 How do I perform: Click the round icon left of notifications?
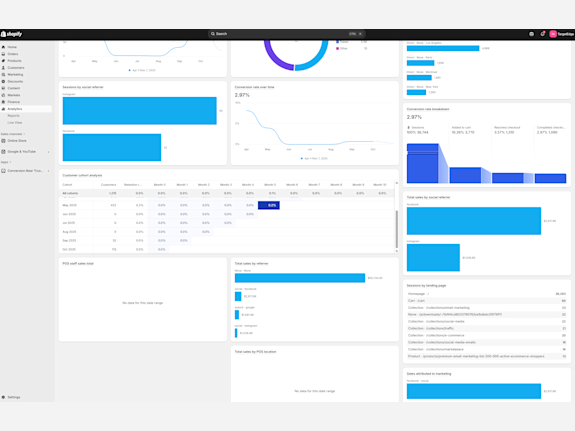pyautogui.click(x=531, y=34)
